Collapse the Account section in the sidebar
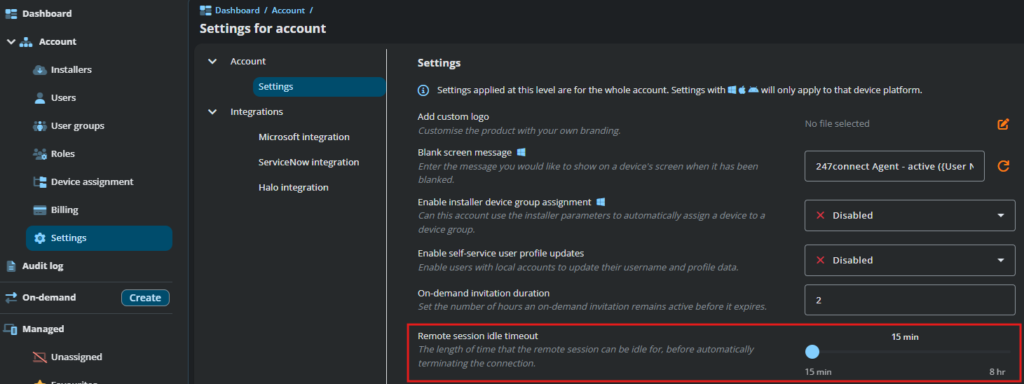 click(x=11, y=42)
